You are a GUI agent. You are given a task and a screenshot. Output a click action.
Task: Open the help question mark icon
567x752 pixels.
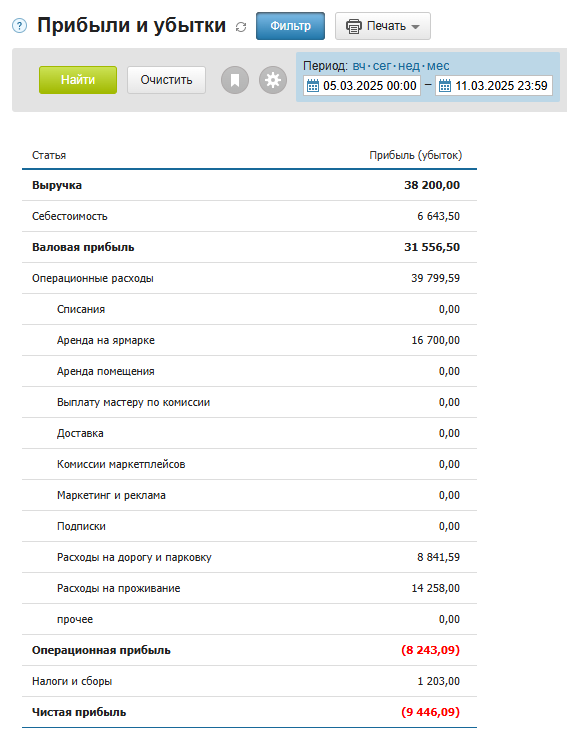[19, 25]
